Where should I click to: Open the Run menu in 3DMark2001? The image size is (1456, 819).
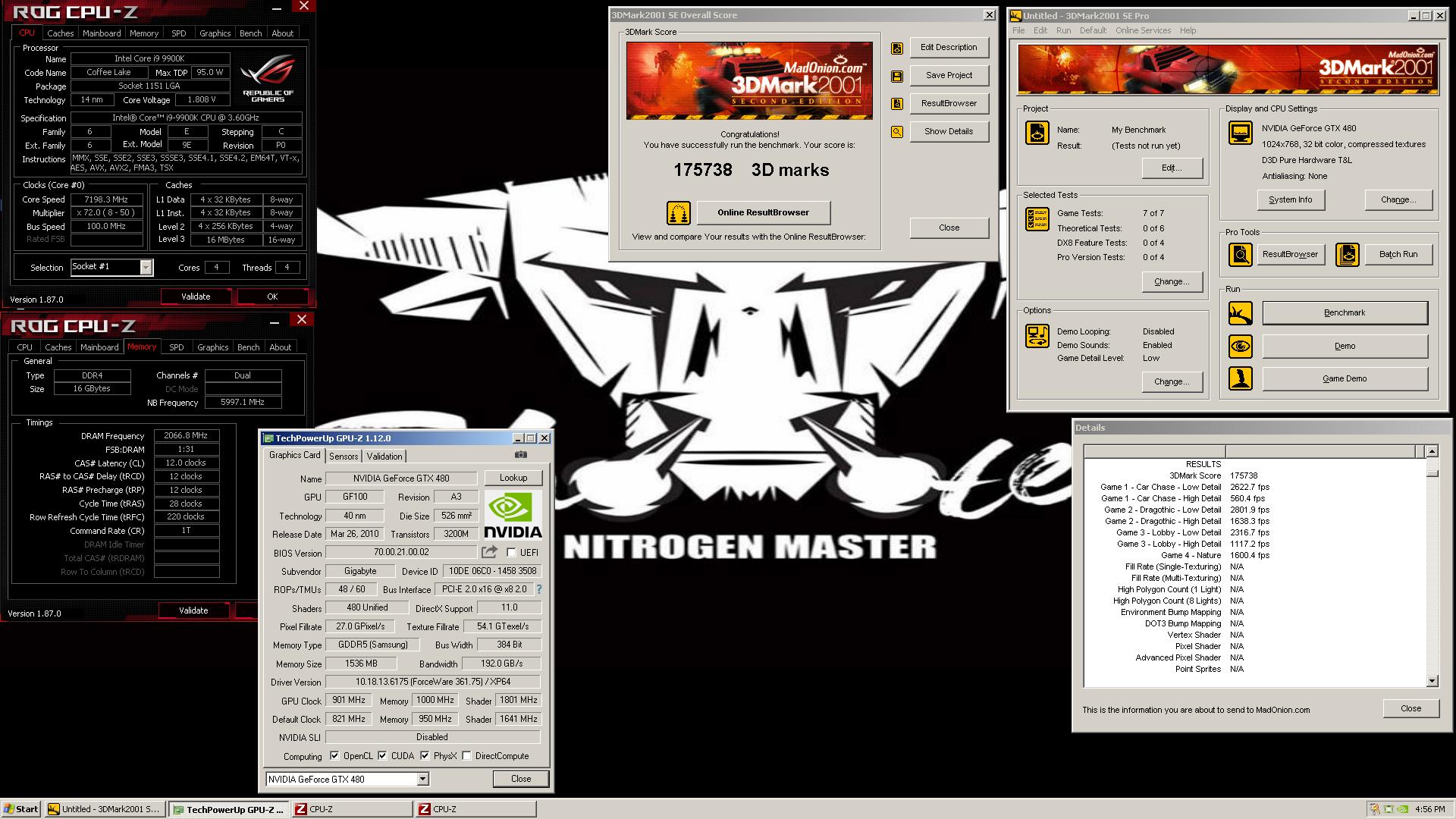click(1063, 31)
